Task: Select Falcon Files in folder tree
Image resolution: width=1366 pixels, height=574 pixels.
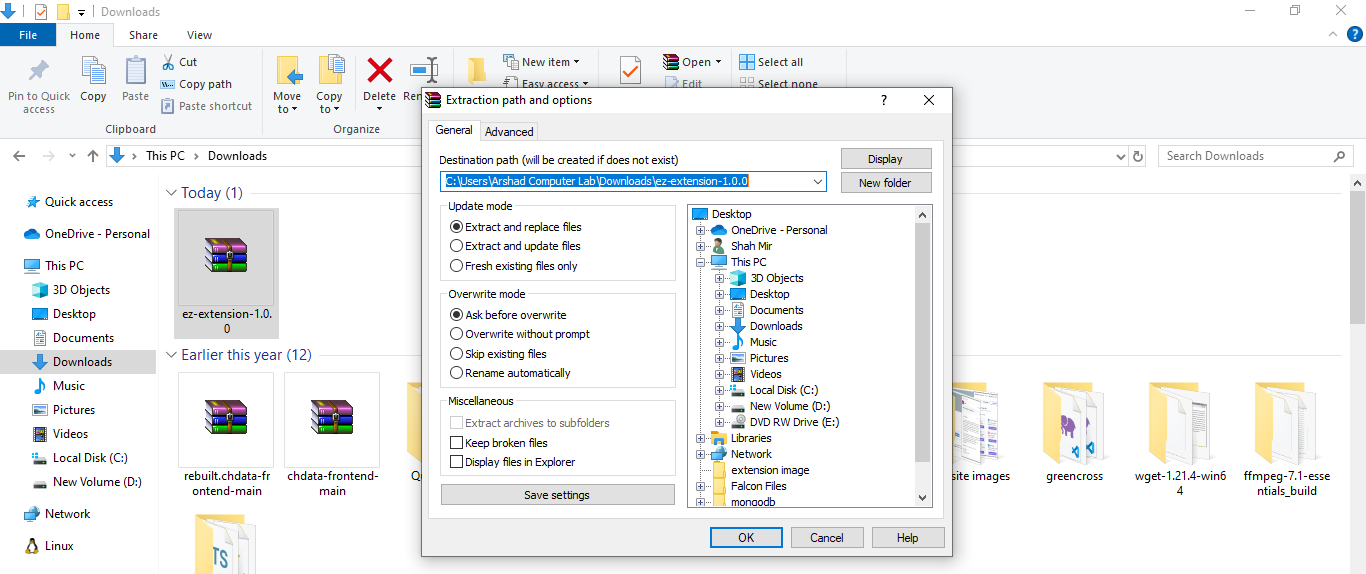Action: point(759,486)
